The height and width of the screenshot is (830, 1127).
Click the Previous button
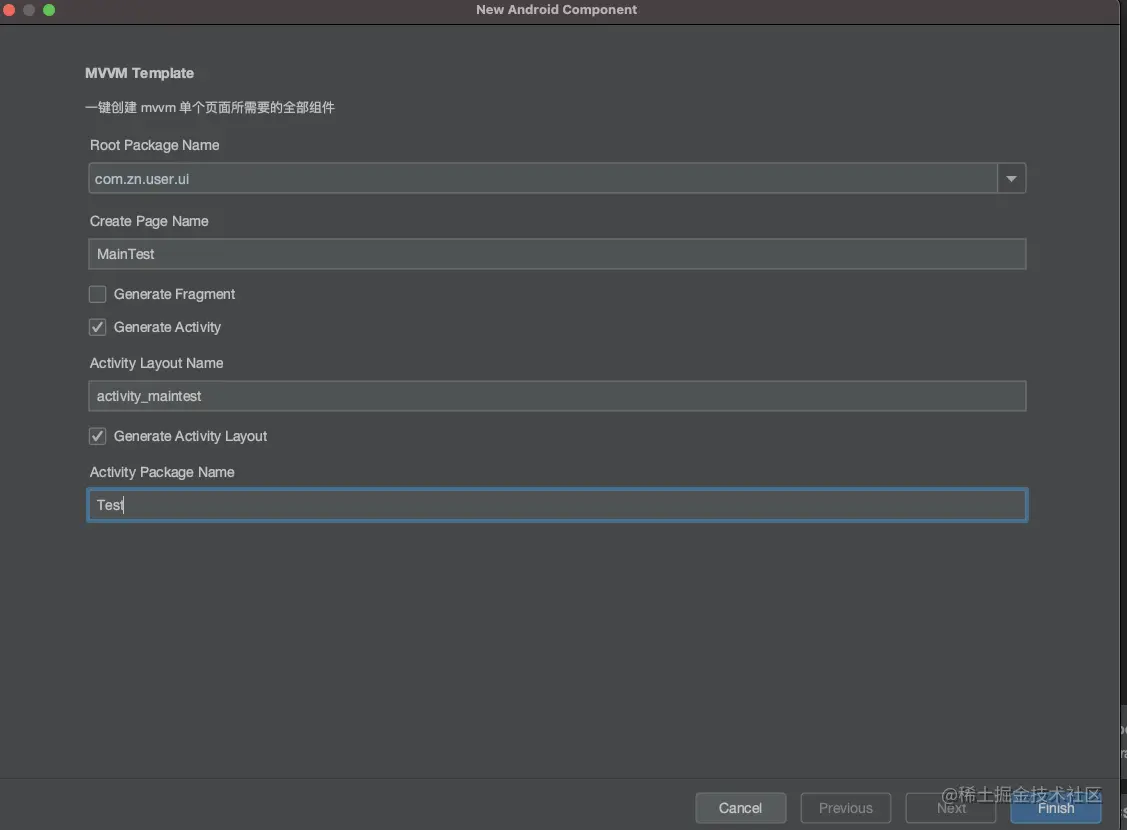[846, 808]
